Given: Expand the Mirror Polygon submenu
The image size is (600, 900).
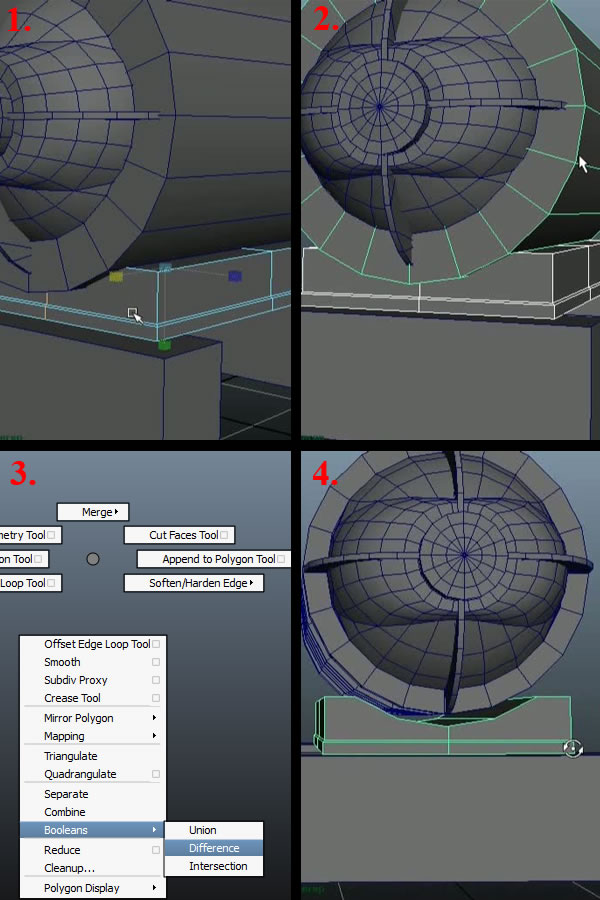Looking at the screenshot, I should click(x=154, y=719).
